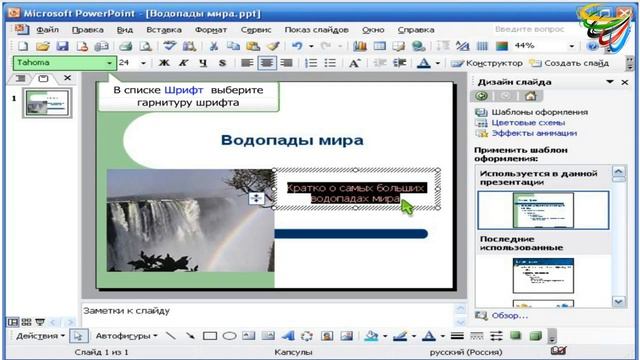Click the line color brush icon
Viewport: 640px width, 360px height.
pos(400,336)
